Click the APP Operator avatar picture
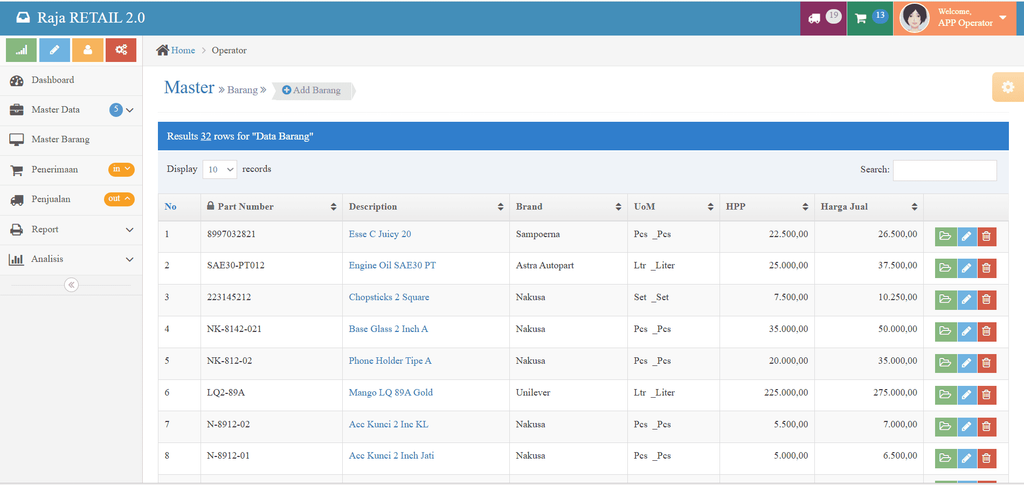 [x=914, y=18]
